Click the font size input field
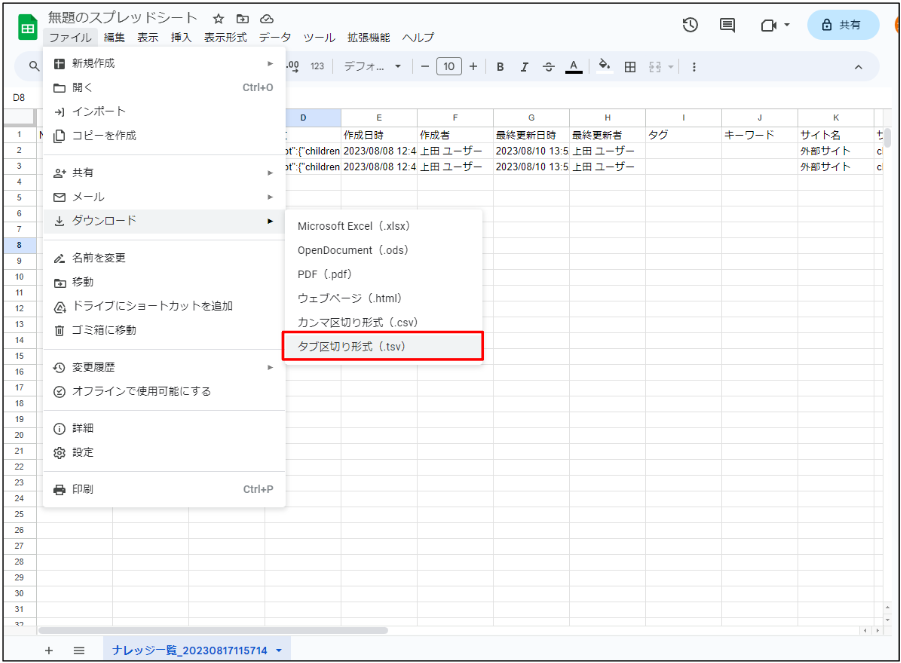This screenshot has height=663, width=901. click(449, 67)
